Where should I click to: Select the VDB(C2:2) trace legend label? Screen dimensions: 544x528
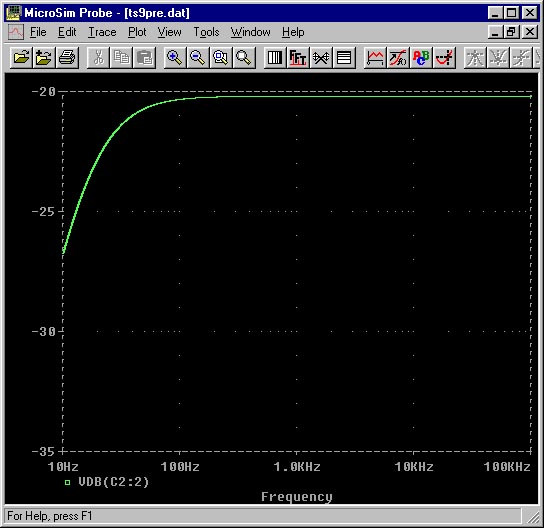[x=113, y=482]
